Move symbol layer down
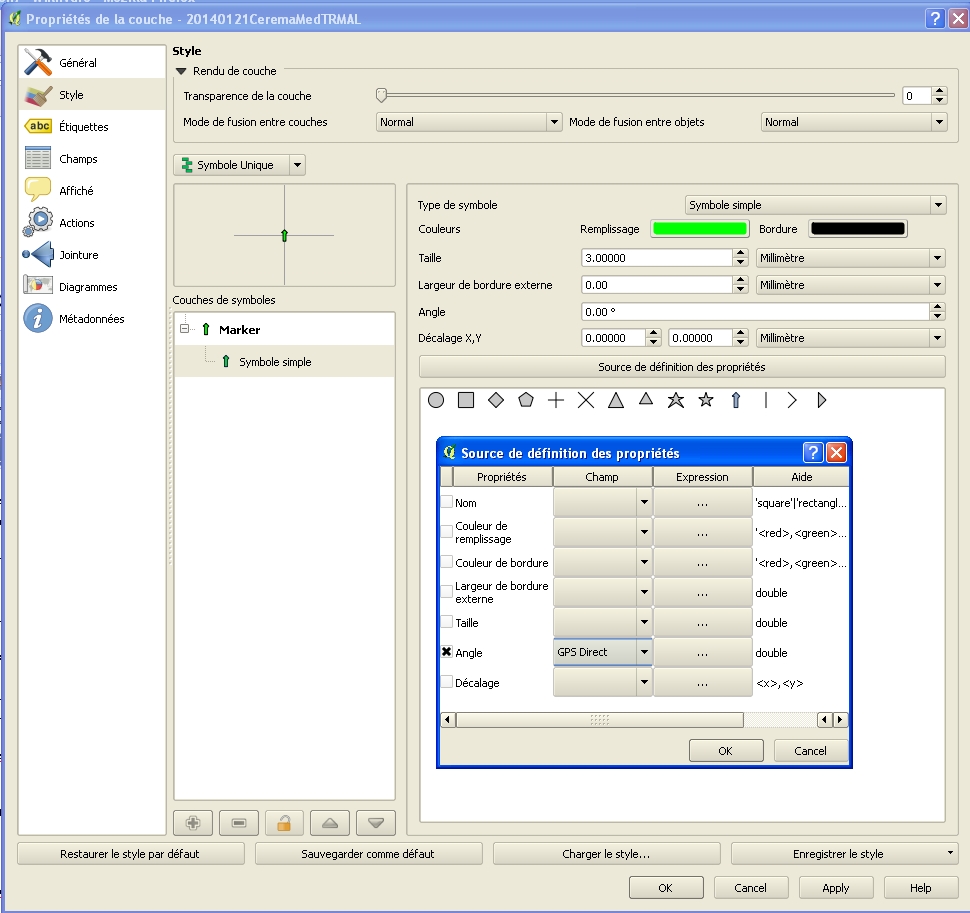Viewport: 970px width, 913px height. pyautogui.click(x=376, y=823)
